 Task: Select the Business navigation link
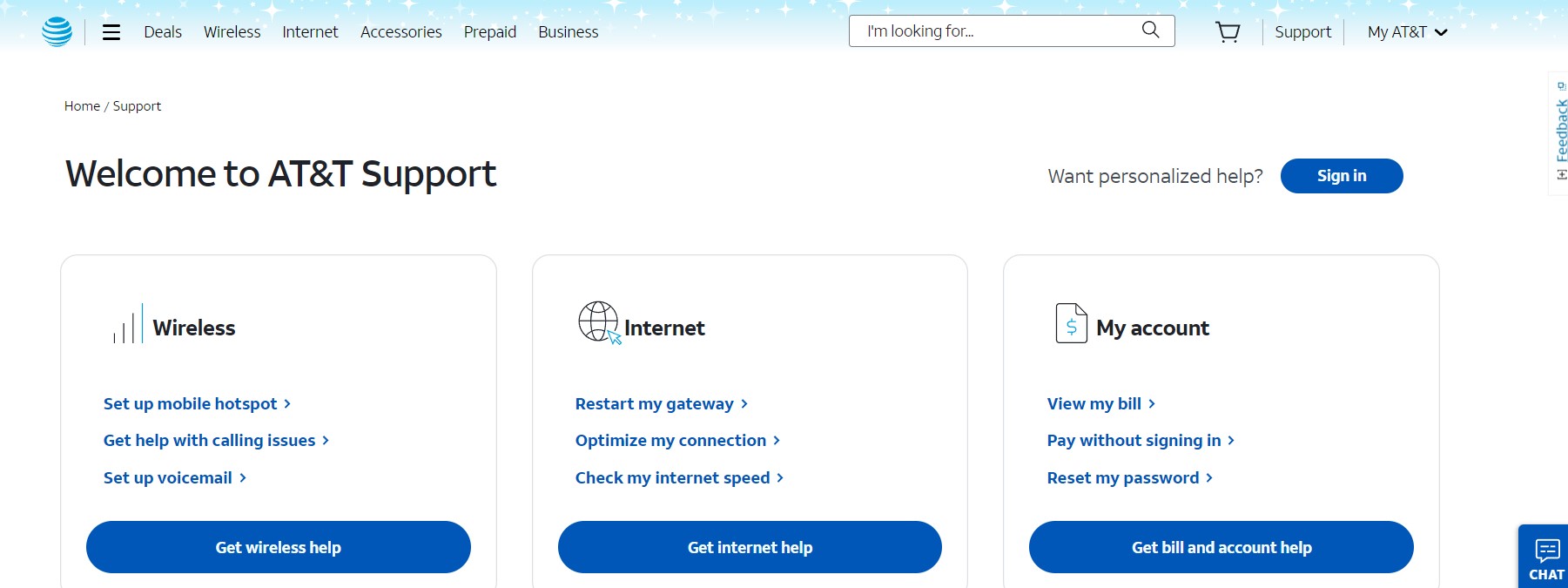pyautogui.click(x=568, y=32)
